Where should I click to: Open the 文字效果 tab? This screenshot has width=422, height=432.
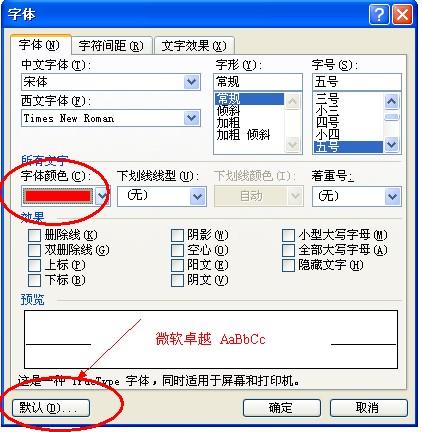click(194, 46)
